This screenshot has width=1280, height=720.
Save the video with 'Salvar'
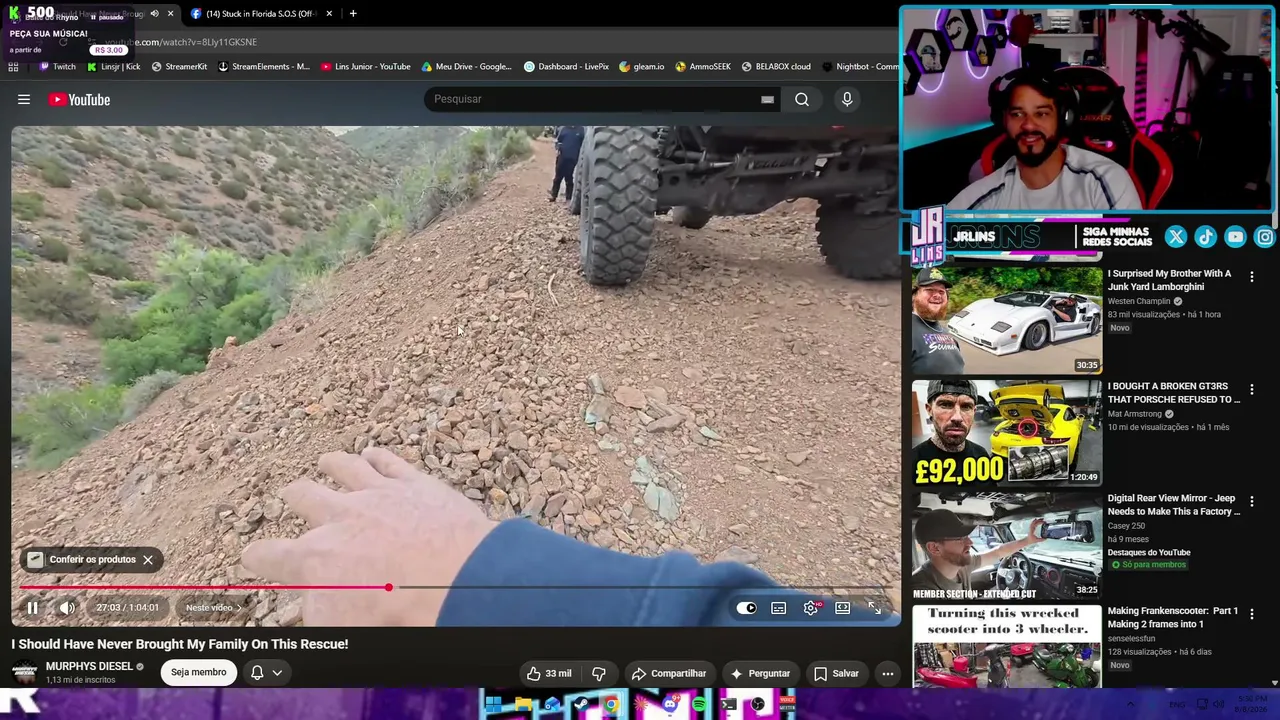pos(836,674)
